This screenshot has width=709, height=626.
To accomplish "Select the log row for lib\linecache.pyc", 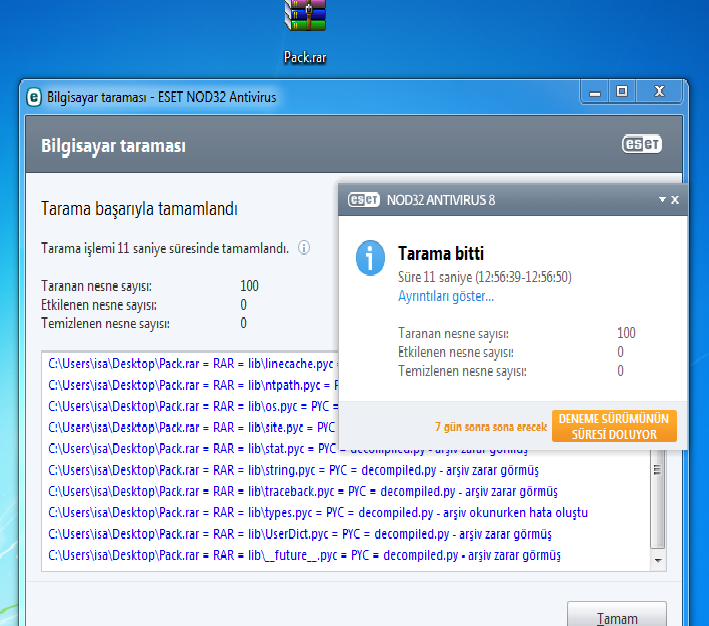I will click(x=193, y=364).
